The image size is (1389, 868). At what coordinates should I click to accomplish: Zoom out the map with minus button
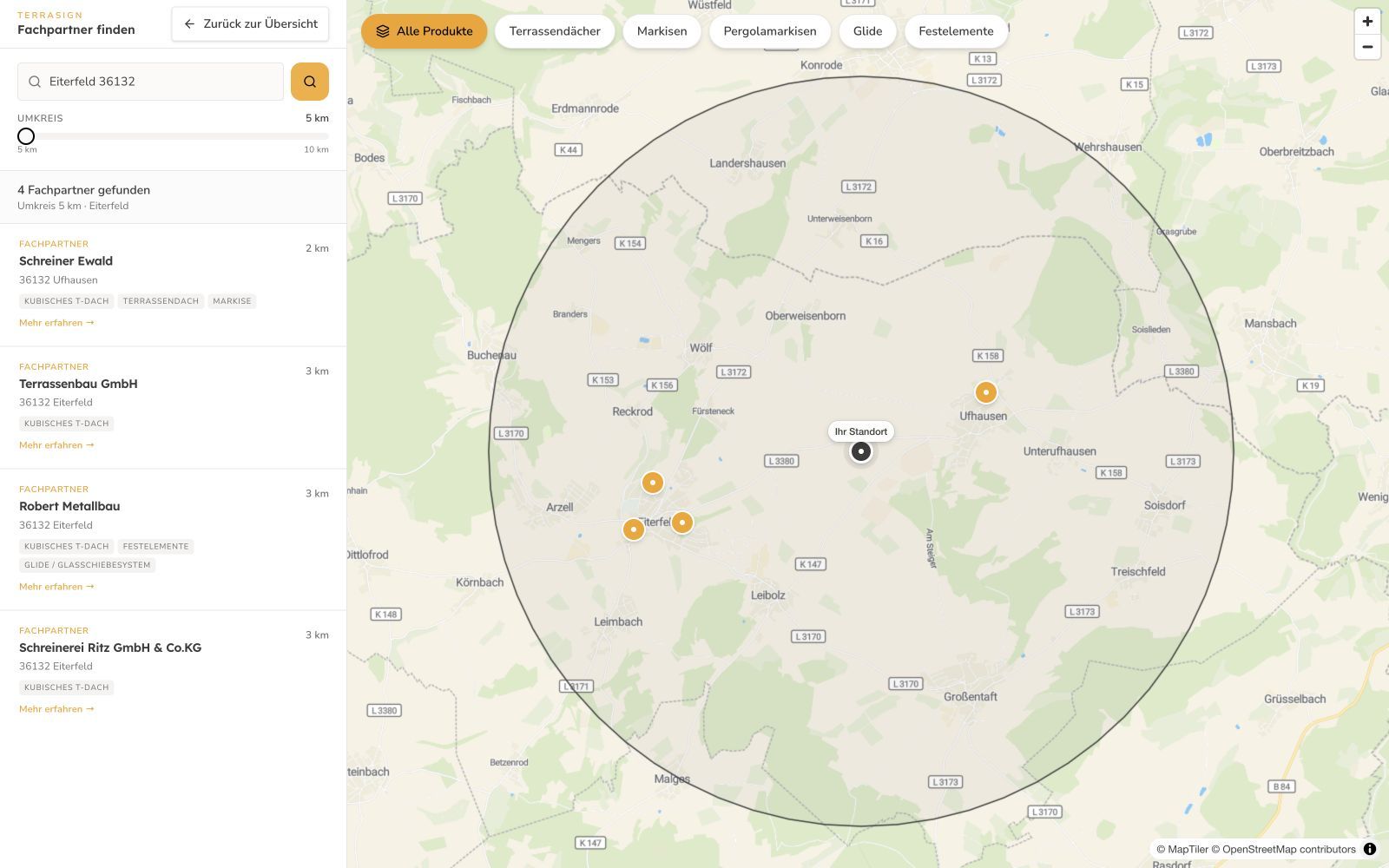coord(1367,47)
